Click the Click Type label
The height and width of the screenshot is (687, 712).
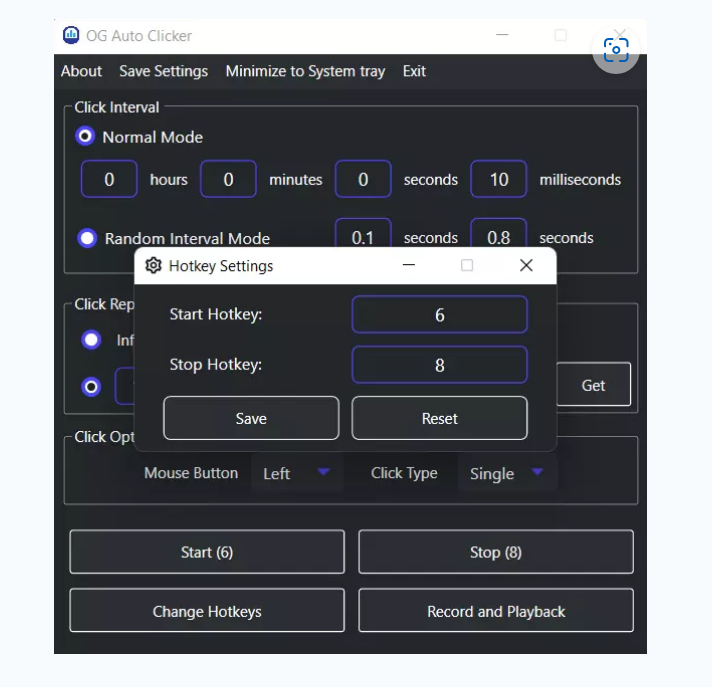(404, 473)
